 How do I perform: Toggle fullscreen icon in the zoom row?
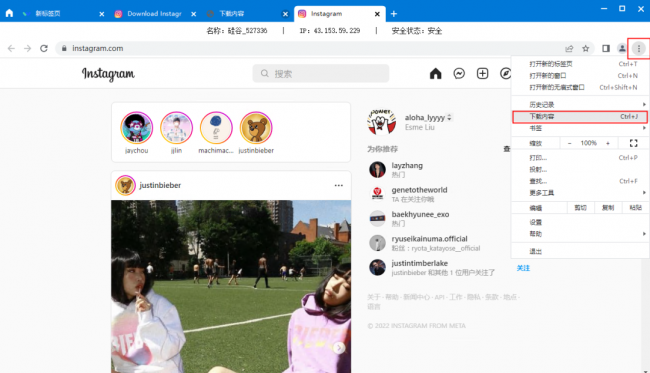coord(633,143)
